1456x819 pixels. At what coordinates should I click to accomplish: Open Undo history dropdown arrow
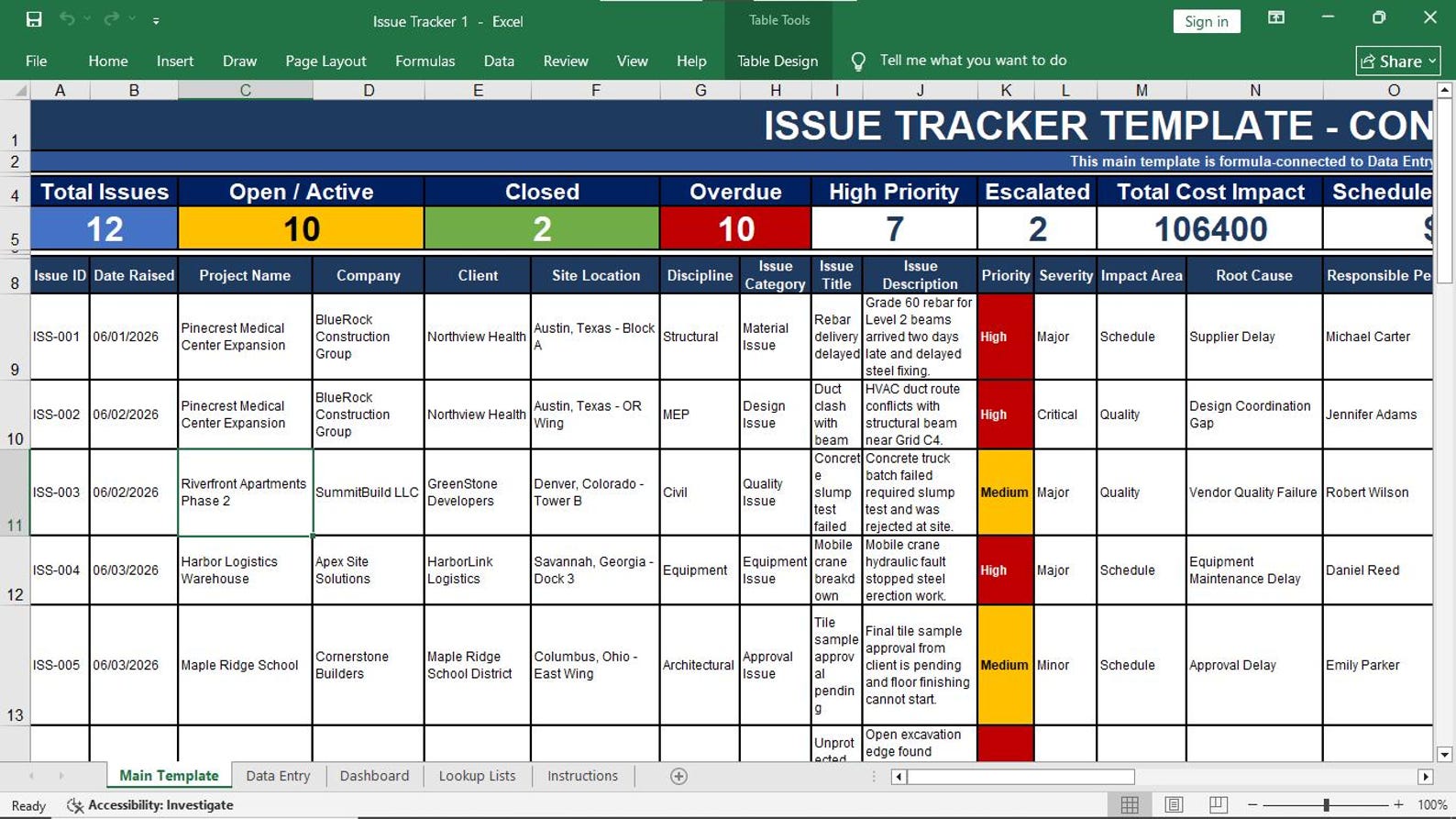click(88, 19)
